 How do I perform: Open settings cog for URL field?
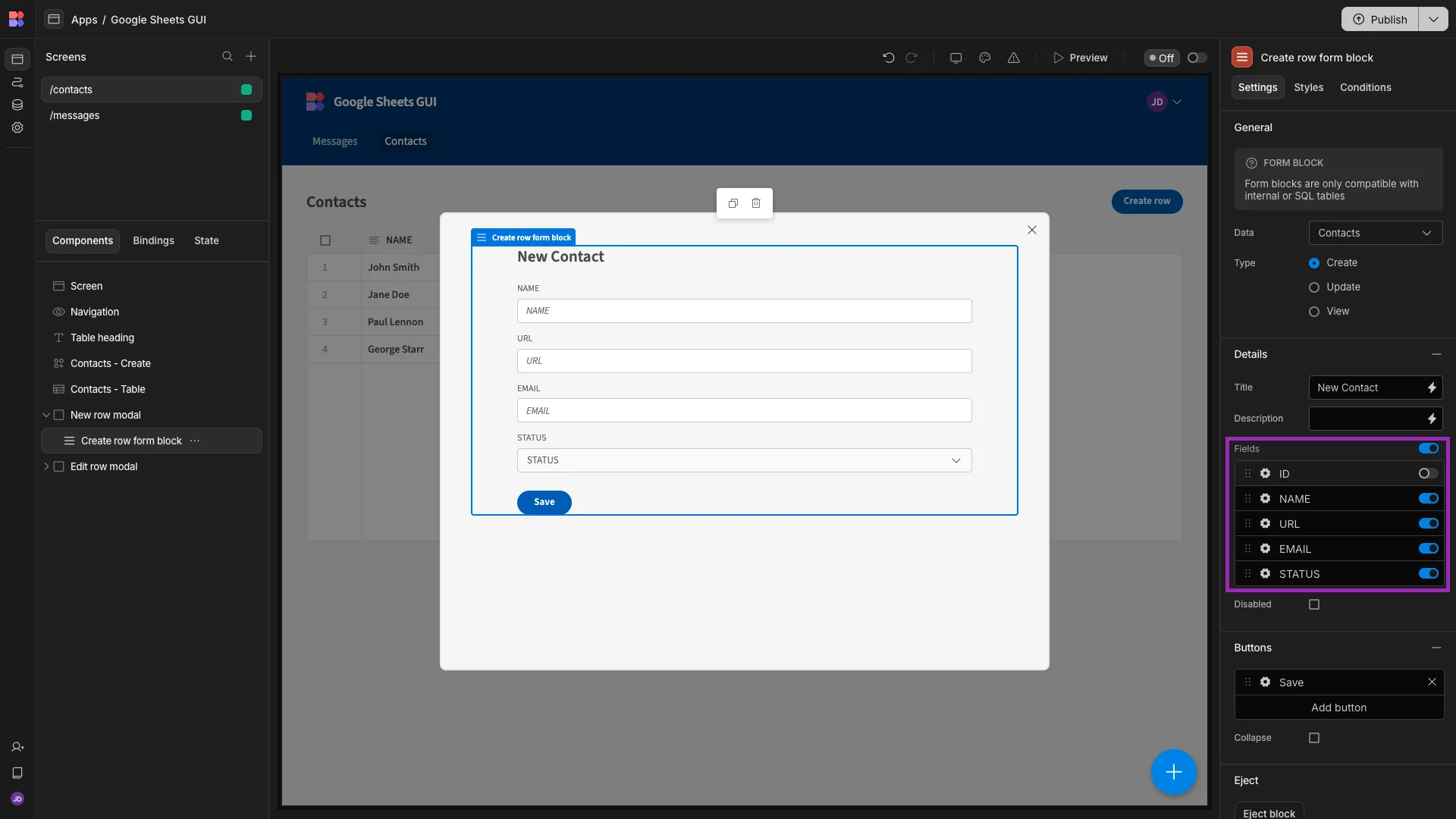(1265, 523)
